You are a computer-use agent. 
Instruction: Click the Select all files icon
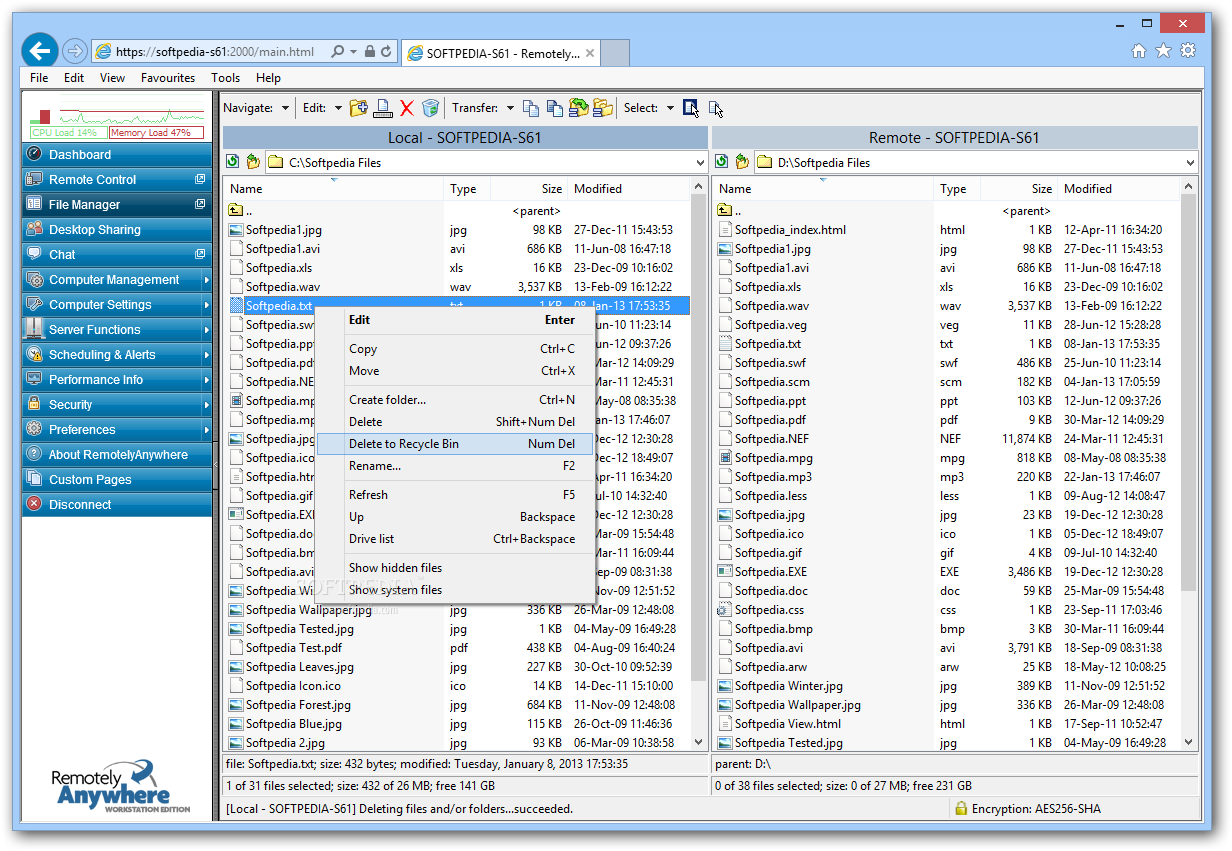[x=691, y=108]
